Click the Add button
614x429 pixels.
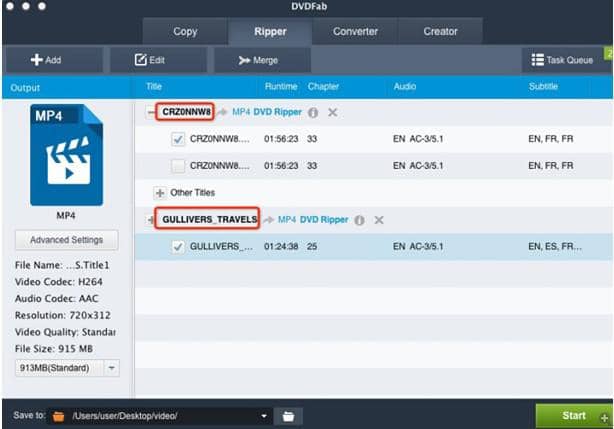54,60
